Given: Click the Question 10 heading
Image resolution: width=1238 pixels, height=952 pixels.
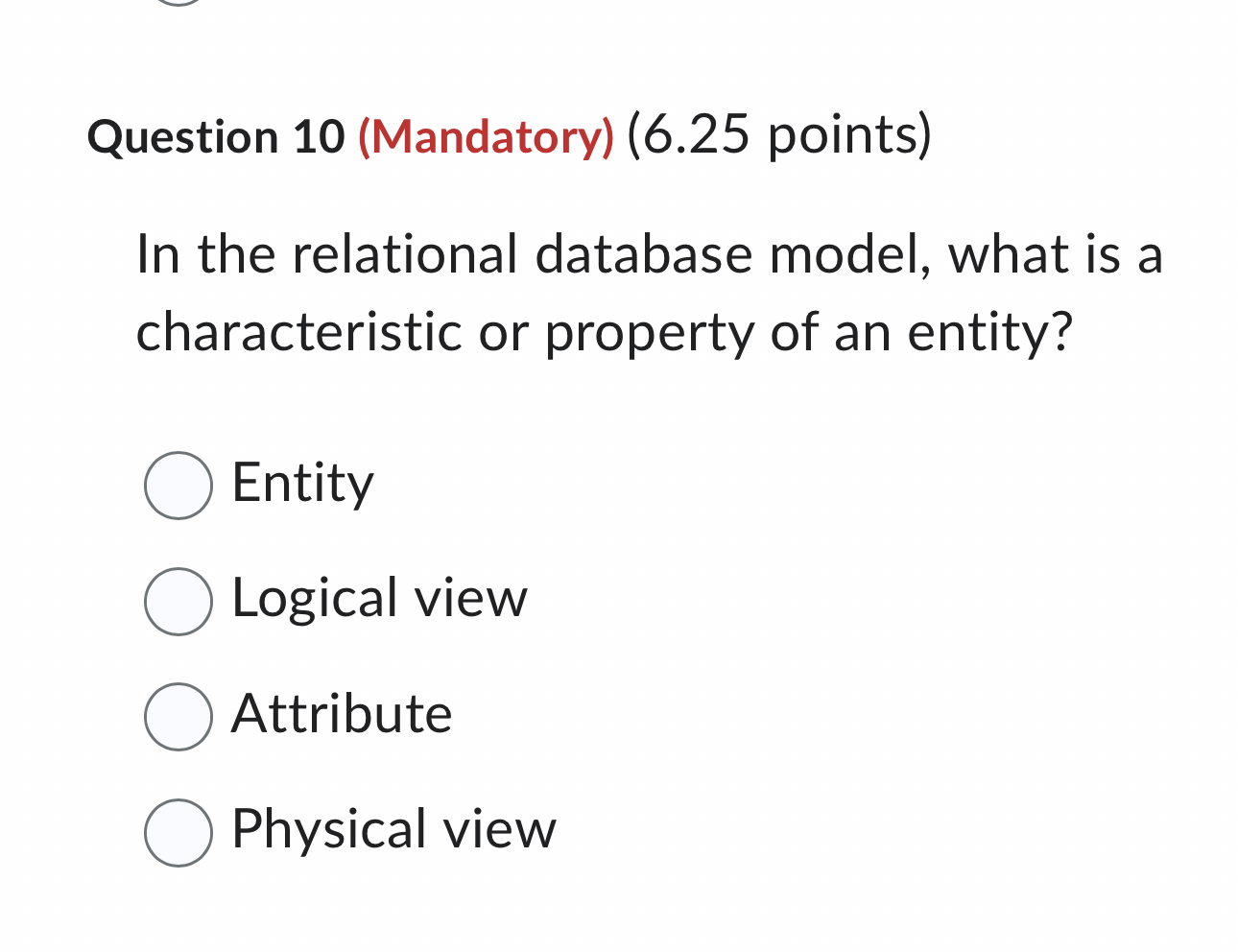Looking at the screenshot, I should click(218, 136).
